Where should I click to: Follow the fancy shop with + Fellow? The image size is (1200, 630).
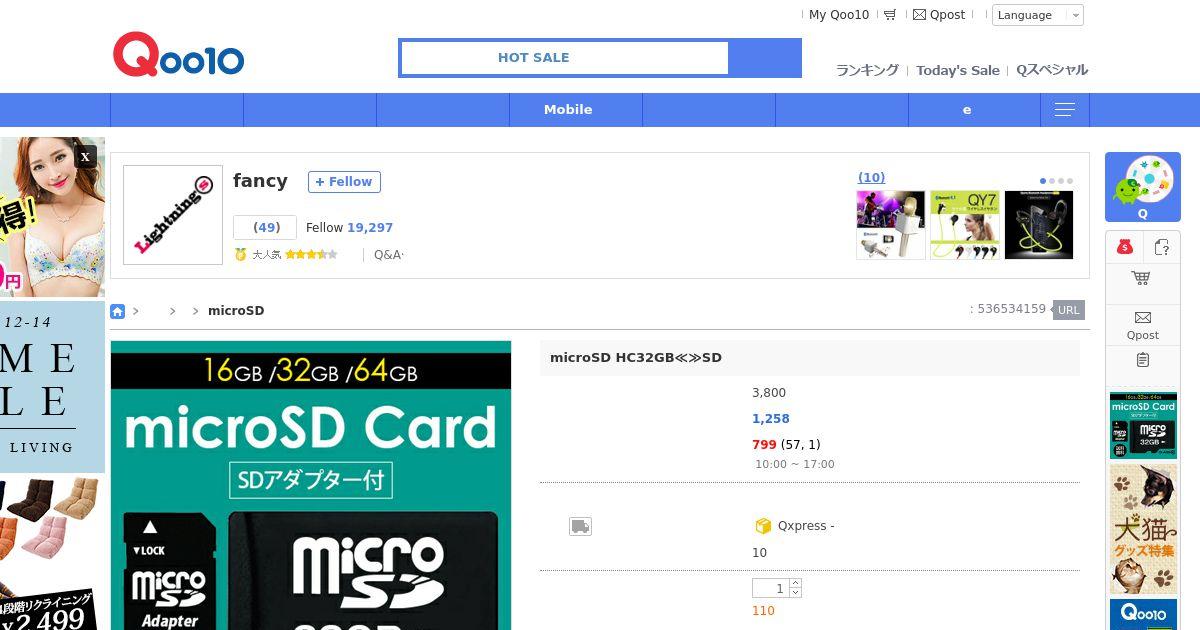coord(344,182)
